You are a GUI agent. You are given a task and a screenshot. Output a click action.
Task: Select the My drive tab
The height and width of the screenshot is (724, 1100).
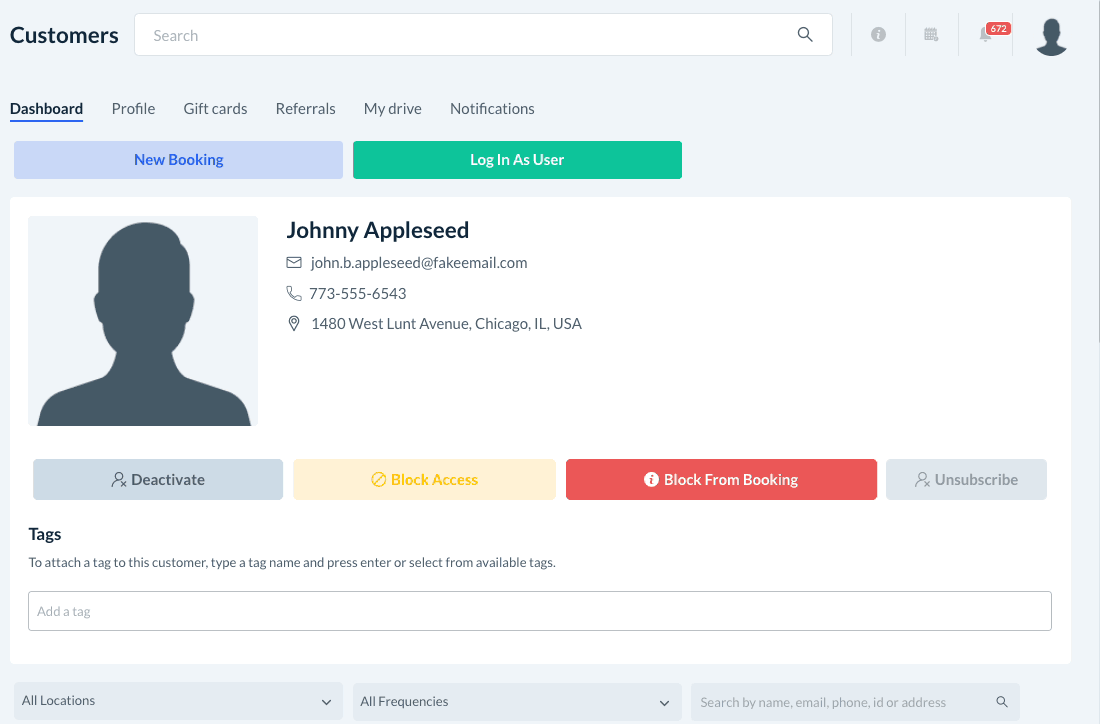tap(393, 109)
